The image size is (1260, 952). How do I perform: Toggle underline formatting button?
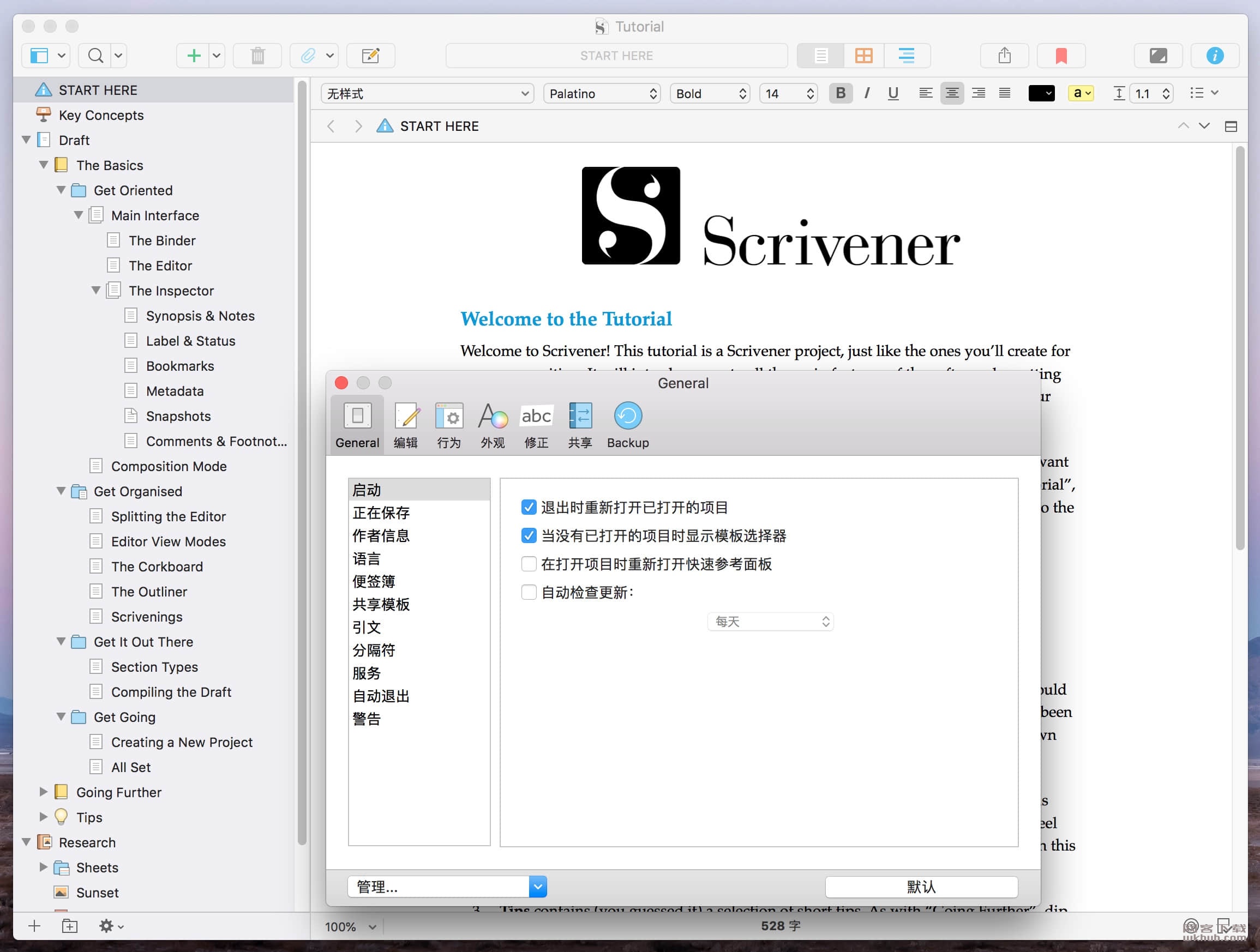893,93
